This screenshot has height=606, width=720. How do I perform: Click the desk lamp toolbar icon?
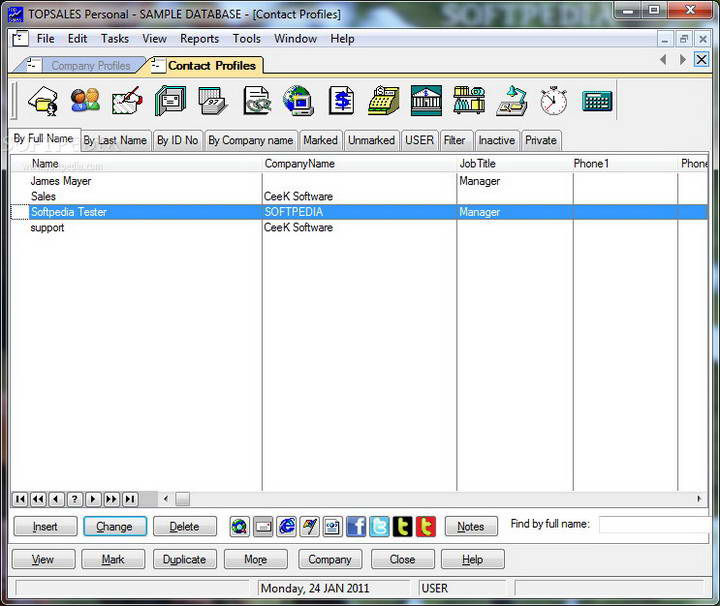[512, 101]
